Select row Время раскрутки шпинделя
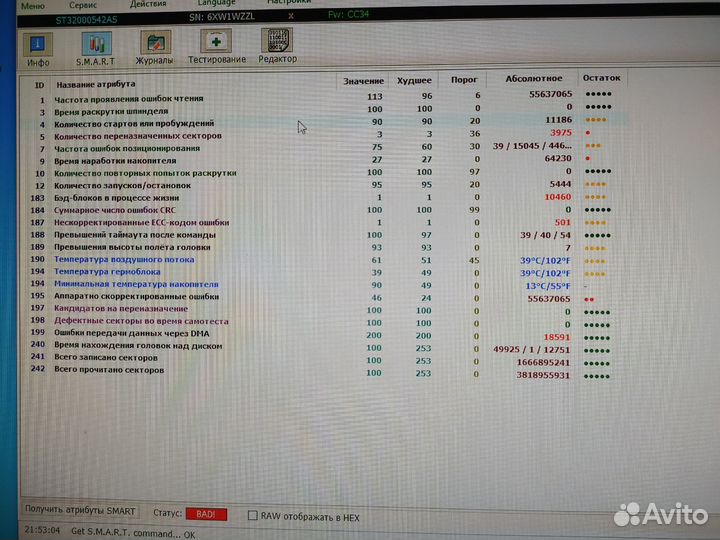 coord(324,109)
